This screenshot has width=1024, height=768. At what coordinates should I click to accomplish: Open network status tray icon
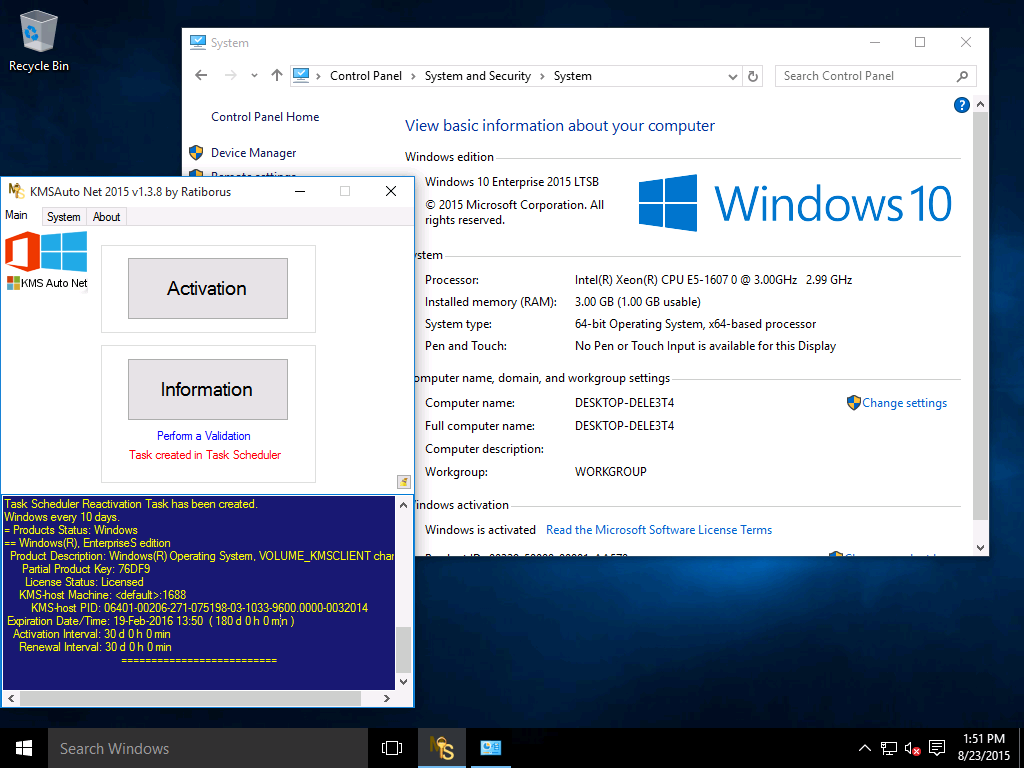[x=888, y=748]
